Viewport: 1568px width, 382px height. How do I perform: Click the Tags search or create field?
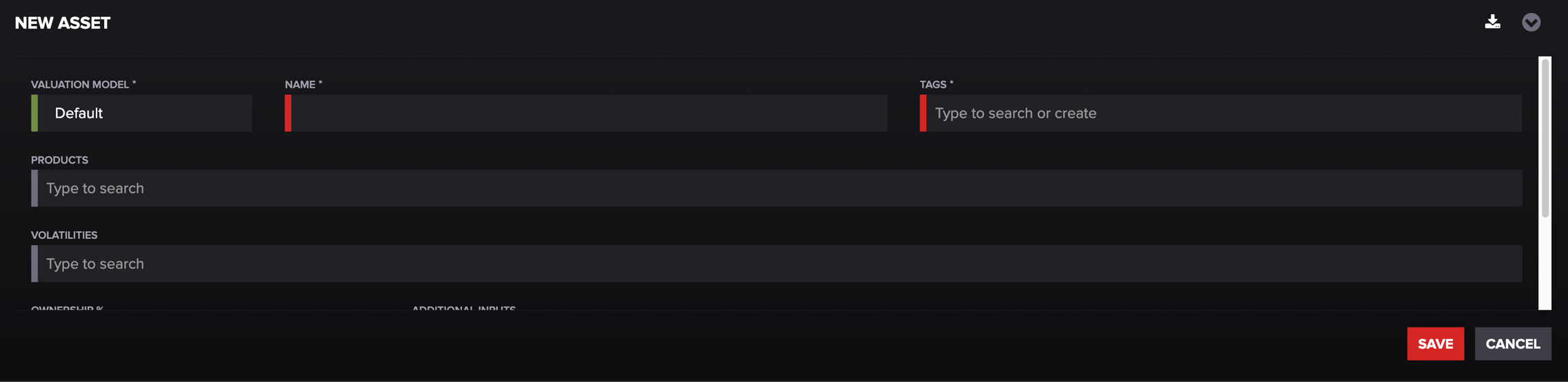coord(1224,113)
